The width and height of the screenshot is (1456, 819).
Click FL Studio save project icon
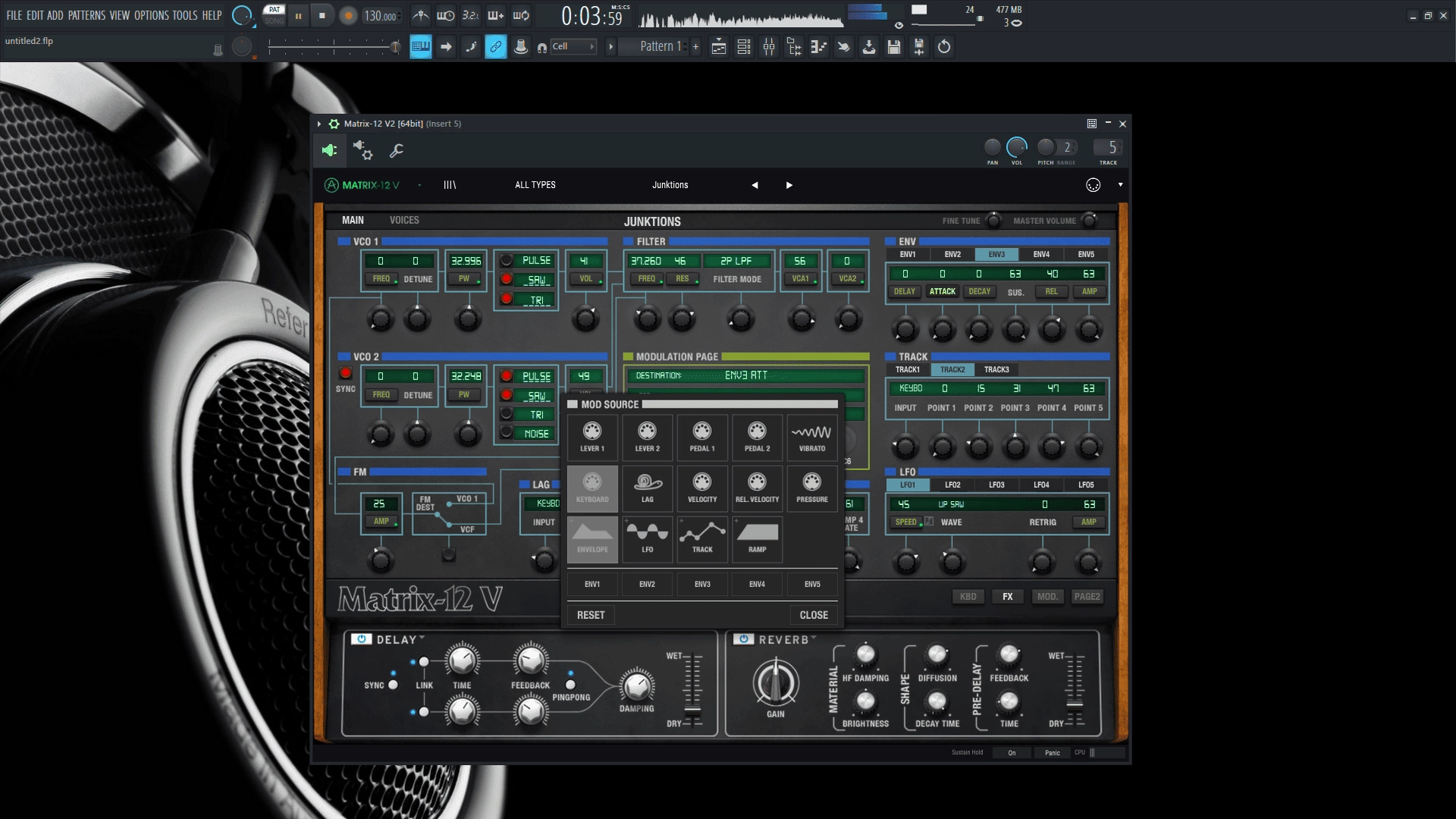tap(894, 47)
